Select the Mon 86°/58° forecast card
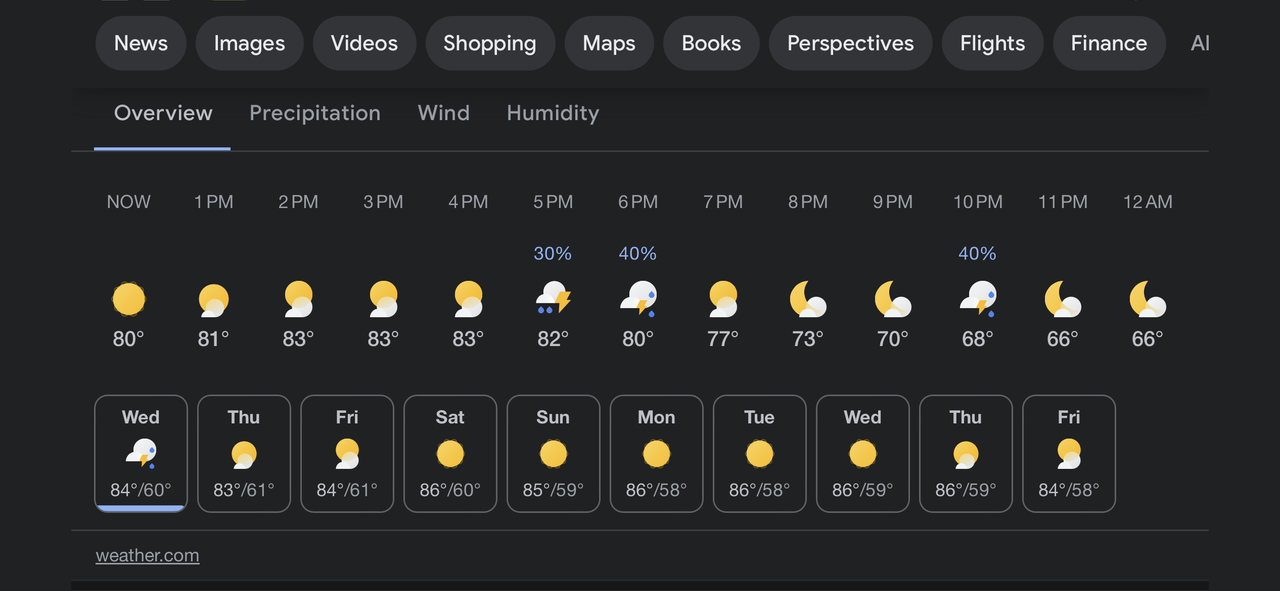The height and width of the screenshot is (591, 1280). (x=656, y=454)
